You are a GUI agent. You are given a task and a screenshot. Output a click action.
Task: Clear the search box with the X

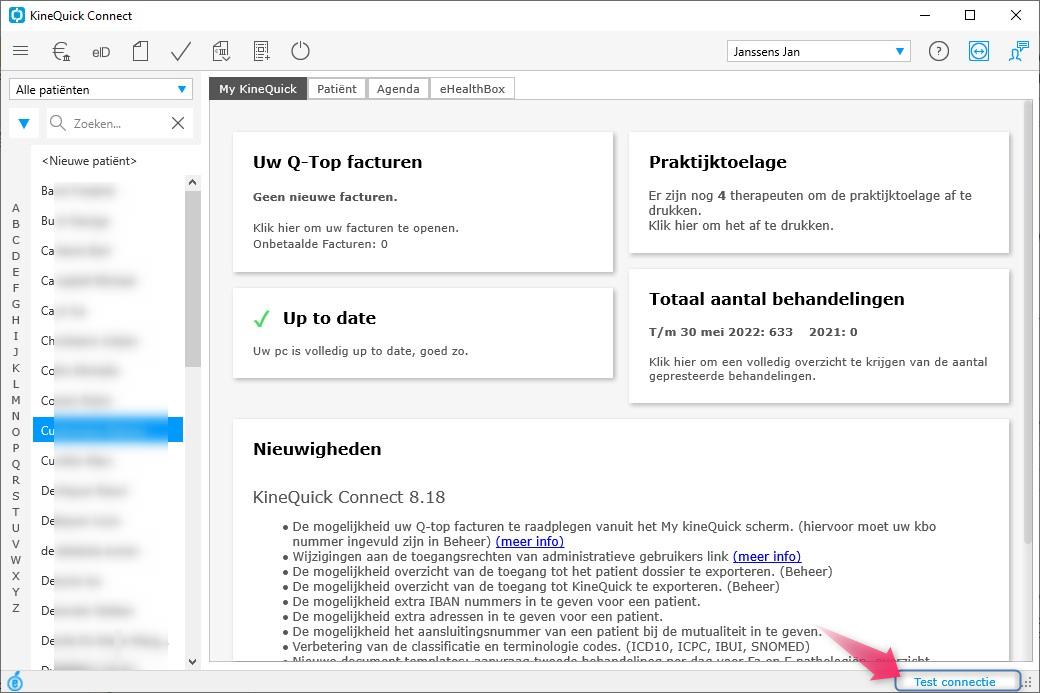point(178,123)
